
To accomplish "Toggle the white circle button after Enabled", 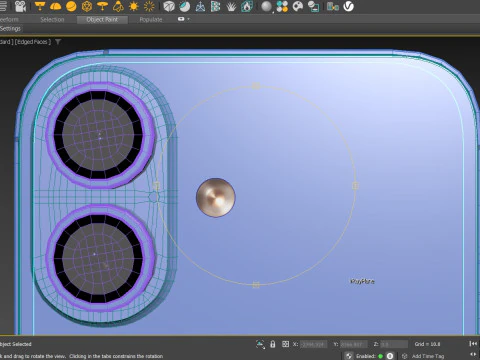I will 390,356.
